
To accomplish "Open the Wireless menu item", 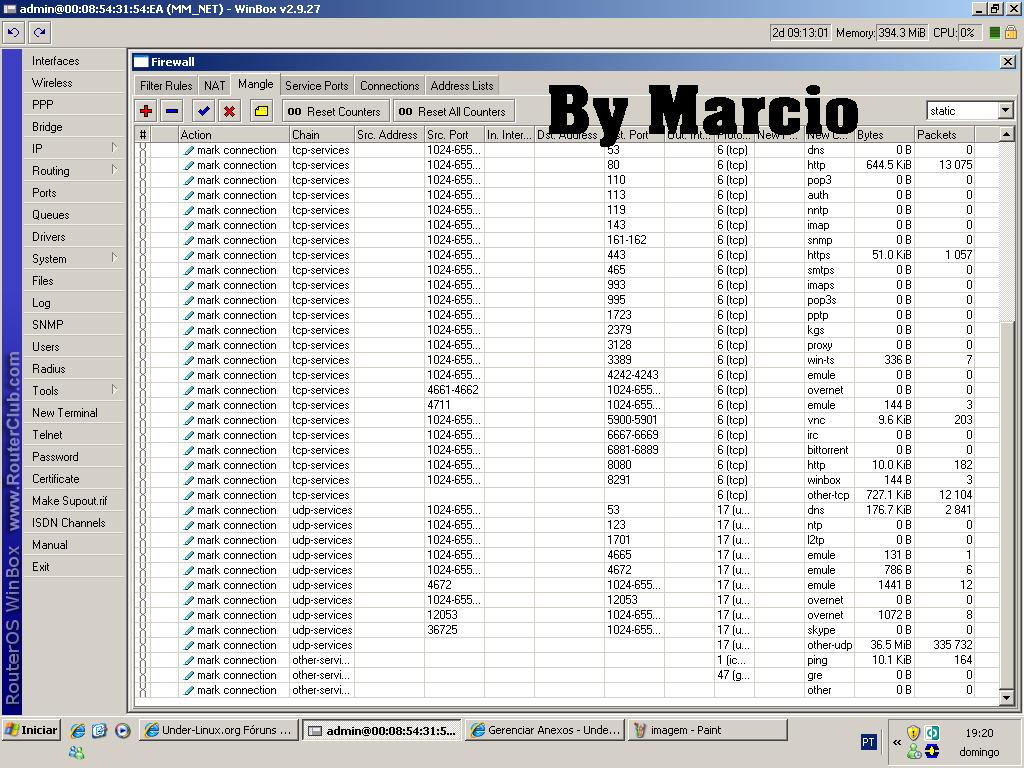I will 74,83.
